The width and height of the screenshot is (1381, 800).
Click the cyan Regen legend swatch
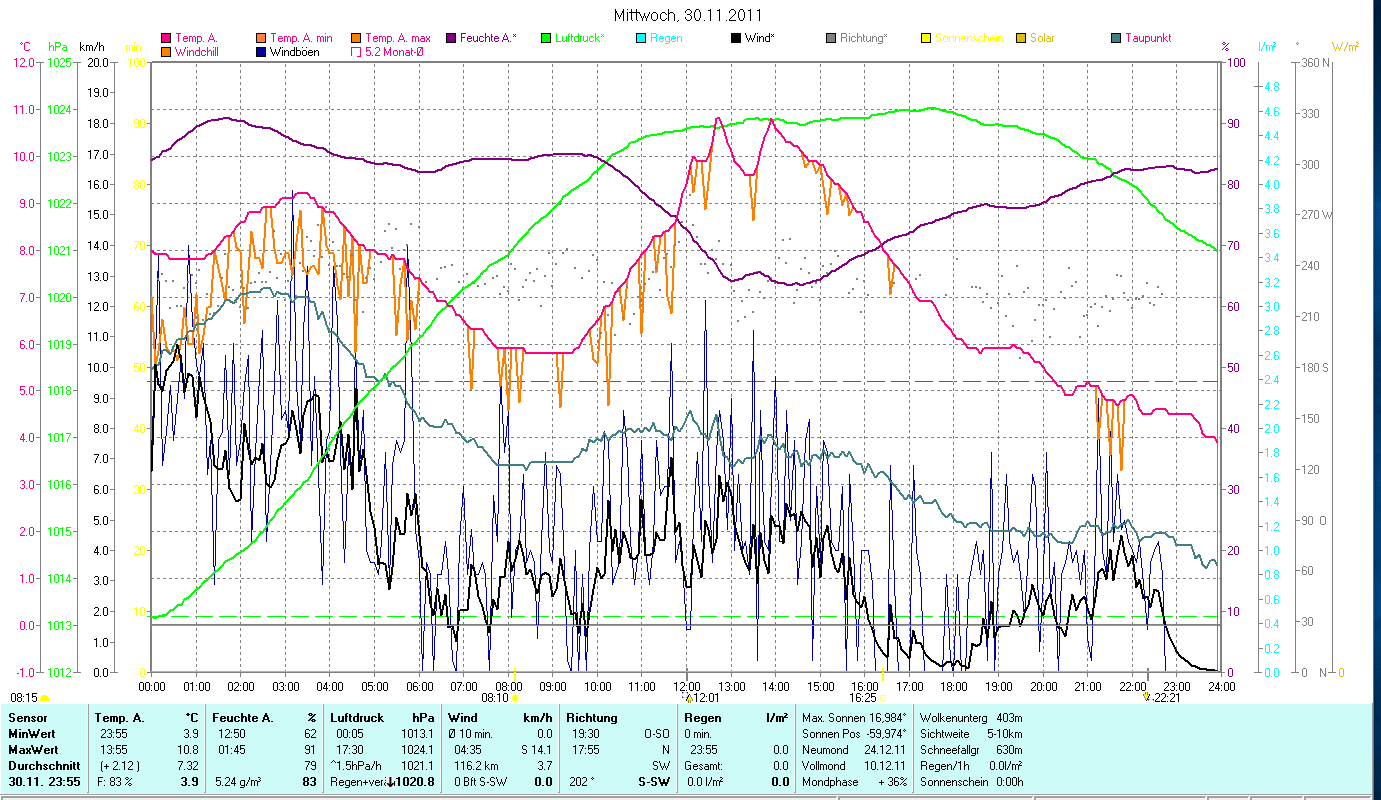[640, 38]
